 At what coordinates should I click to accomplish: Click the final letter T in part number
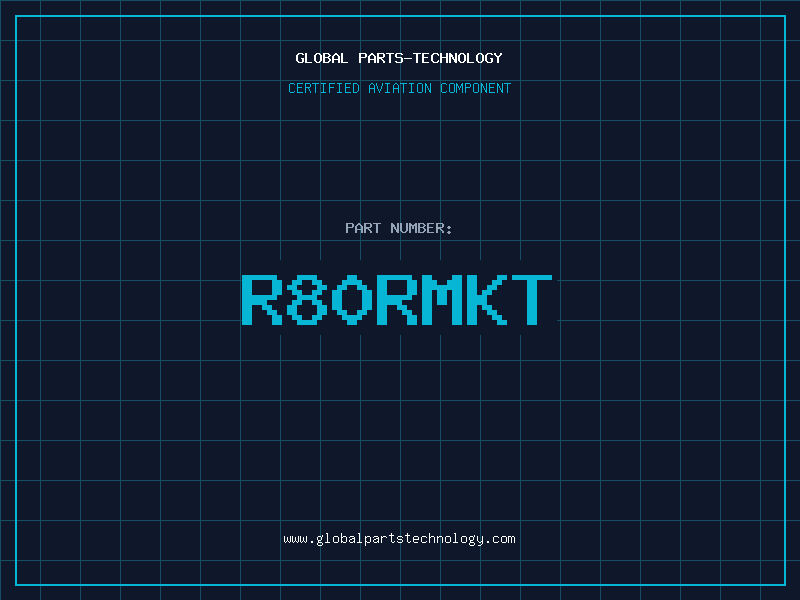[x=531, y=300]
